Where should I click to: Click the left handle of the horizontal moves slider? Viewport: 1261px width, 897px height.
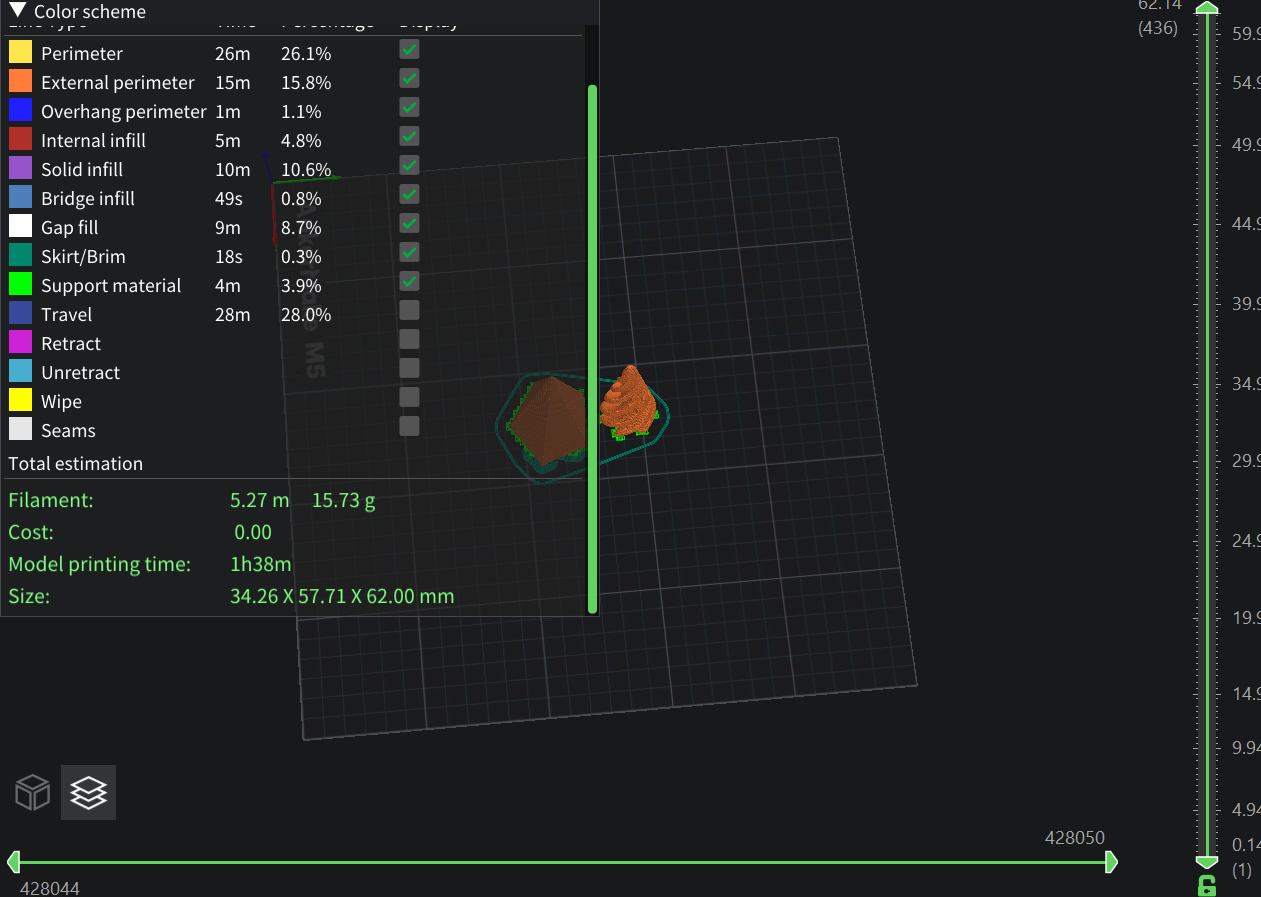click(x=14, y=862)
